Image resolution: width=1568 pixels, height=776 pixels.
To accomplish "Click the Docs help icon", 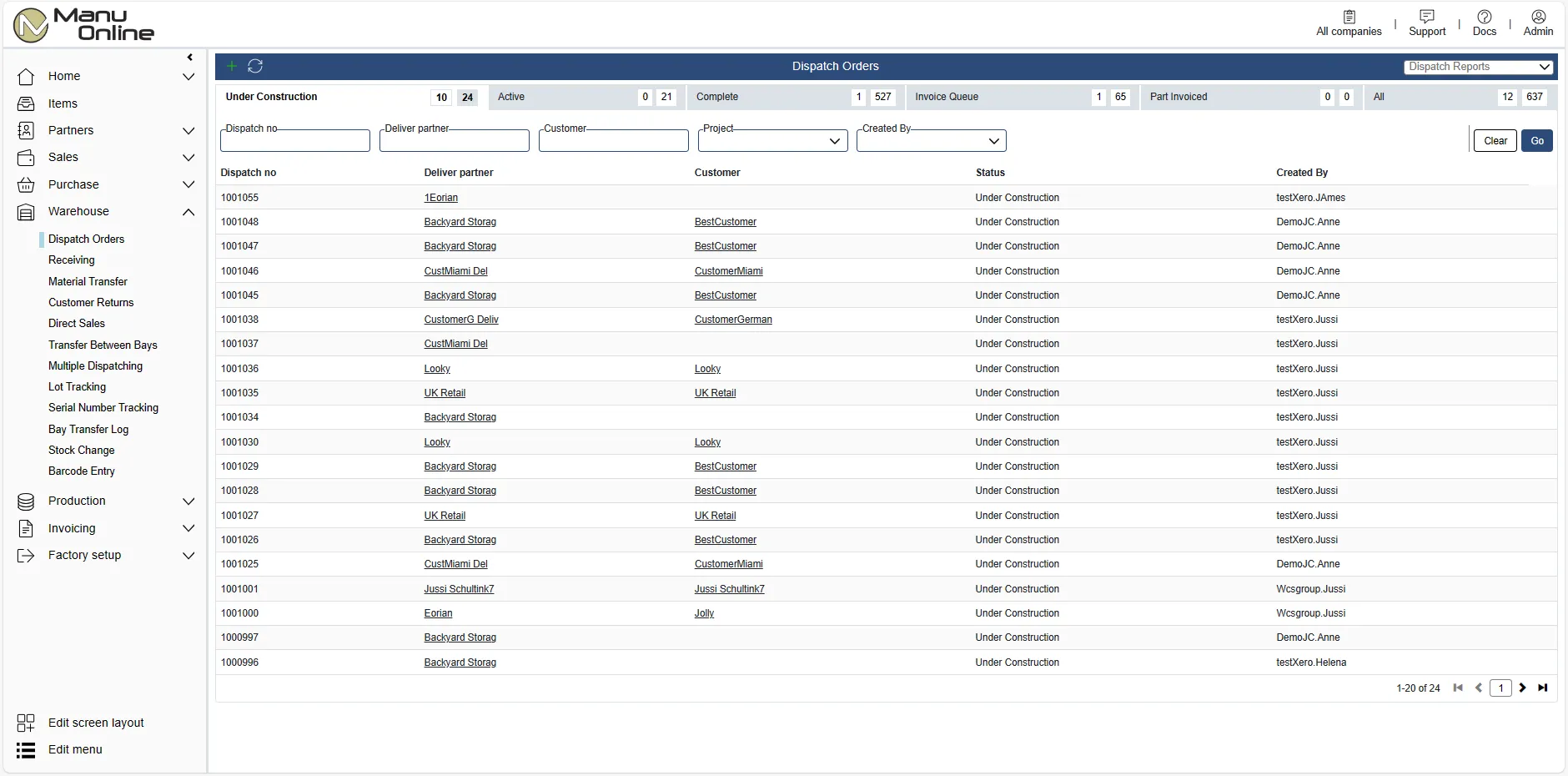I will [x=1484, y=22].
